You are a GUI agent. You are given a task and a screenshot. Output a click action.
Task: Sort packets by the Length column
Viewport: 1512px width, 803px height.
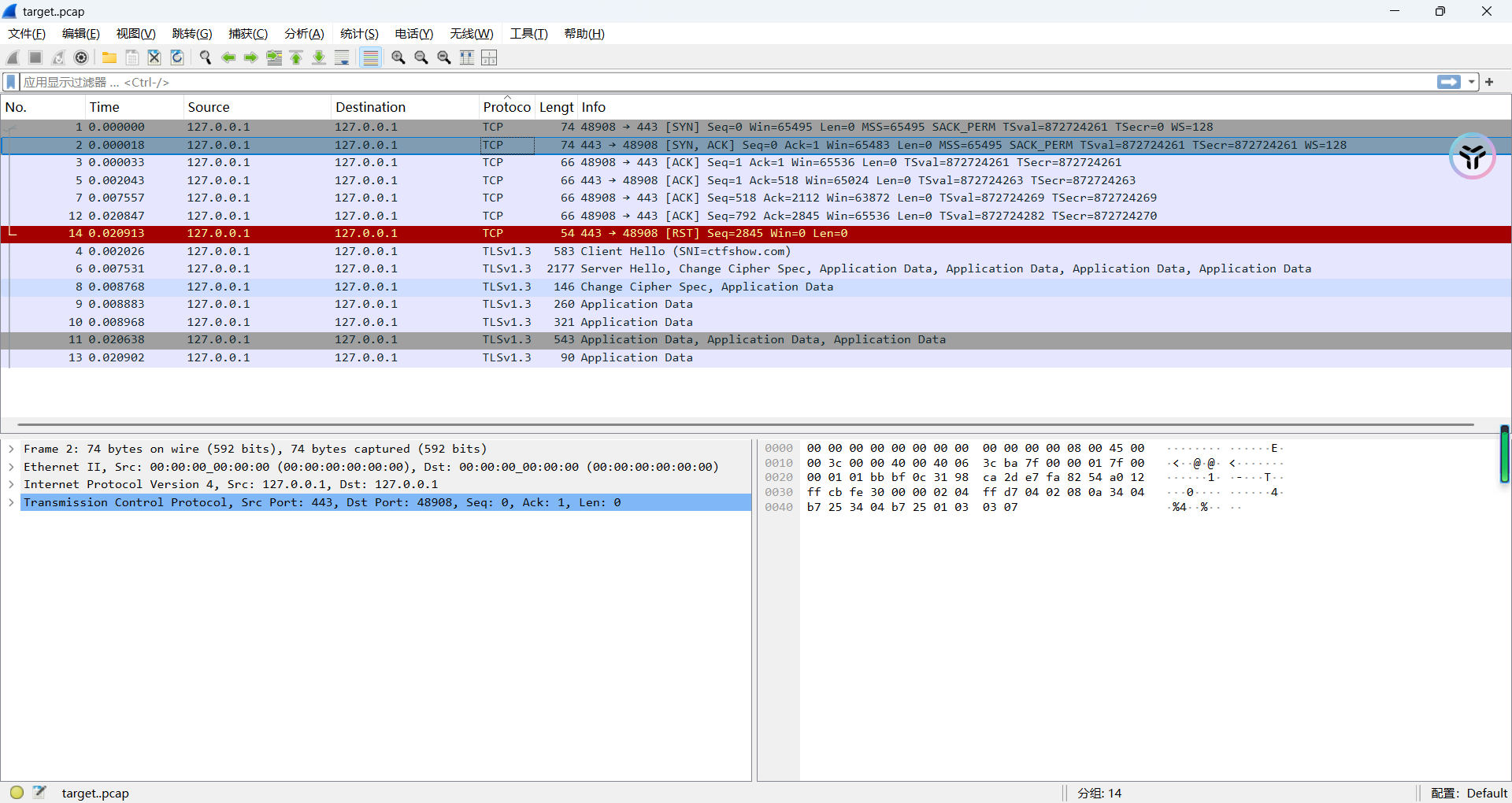tap(556, 107)
